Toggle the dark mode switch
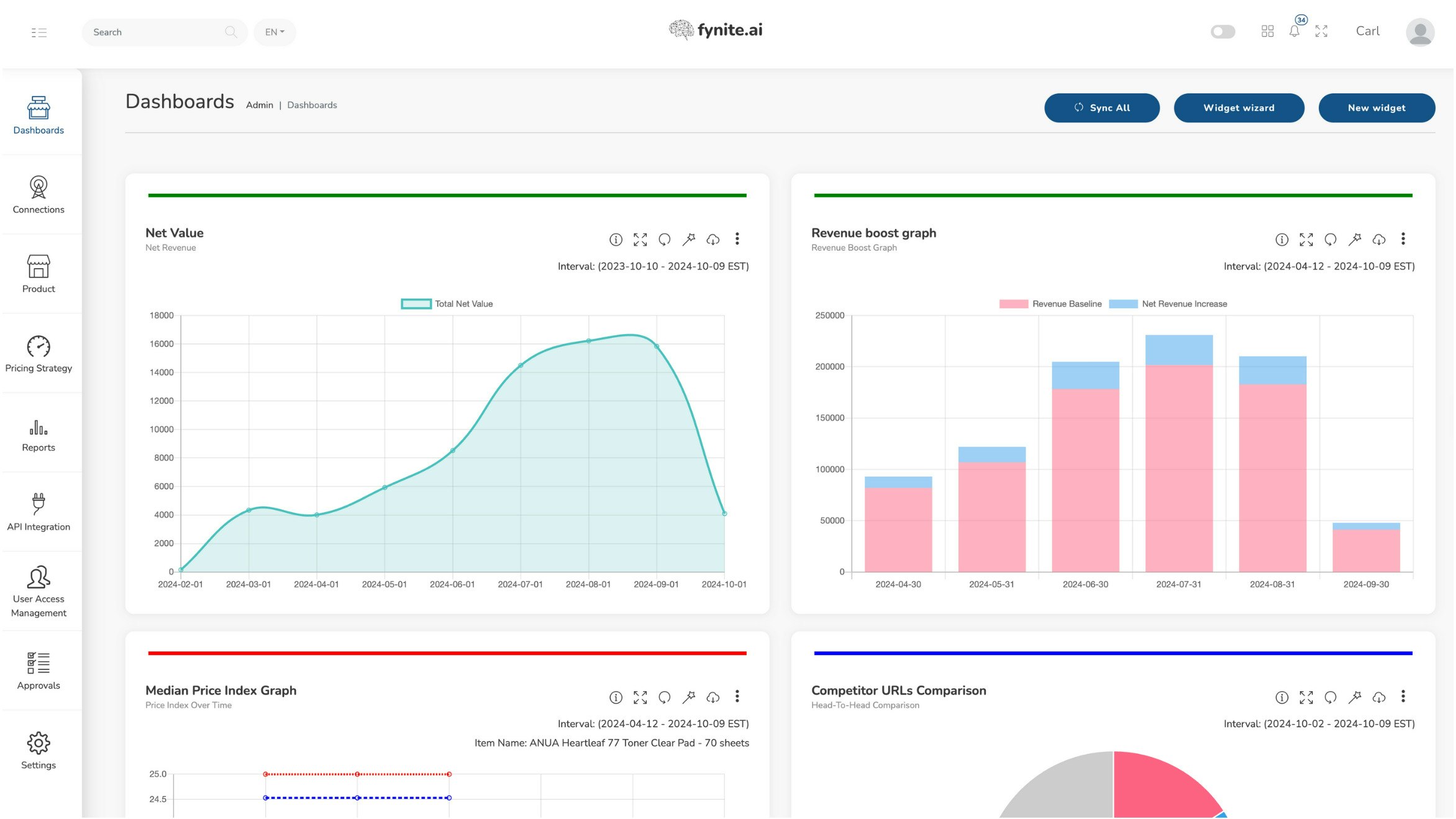 [1223, 32]
